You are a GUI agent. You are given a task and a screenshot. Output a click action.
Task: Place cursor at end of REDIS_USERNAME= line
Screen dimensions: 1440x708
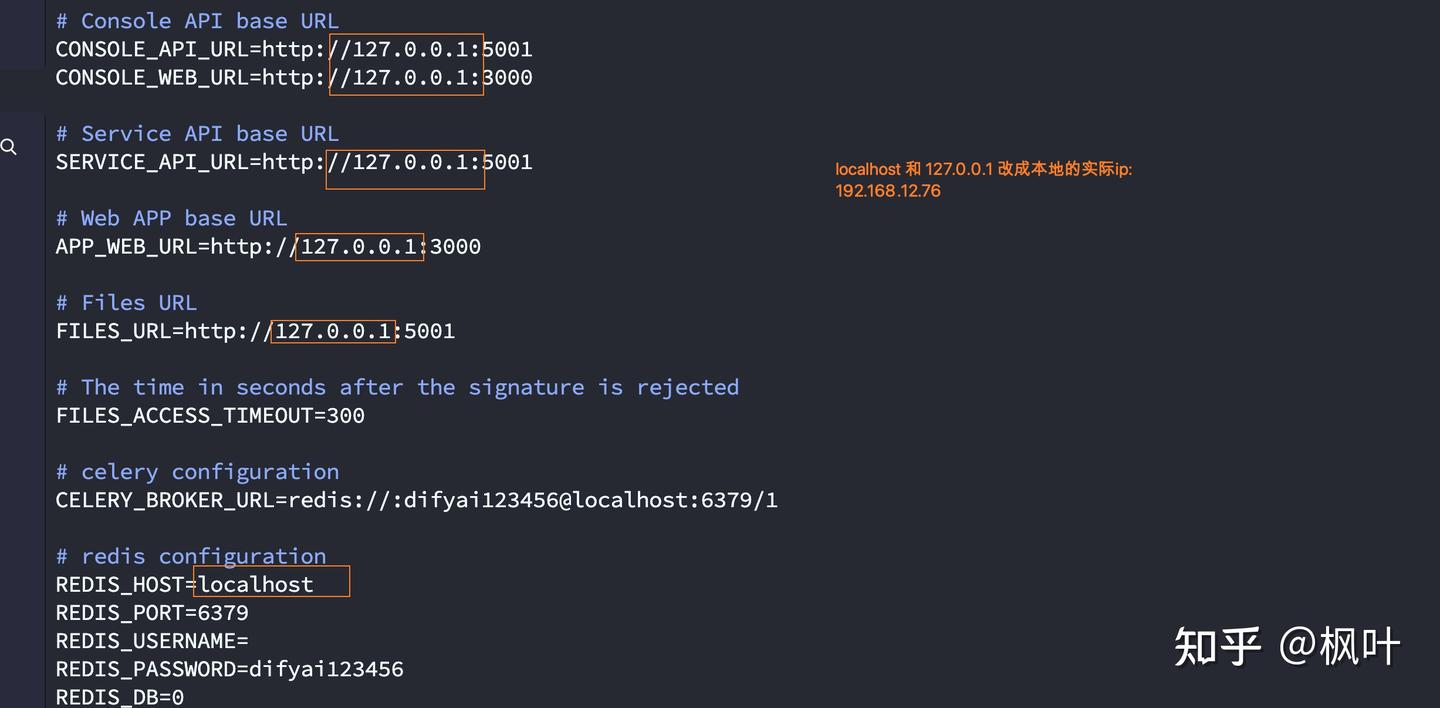[250, 641]
